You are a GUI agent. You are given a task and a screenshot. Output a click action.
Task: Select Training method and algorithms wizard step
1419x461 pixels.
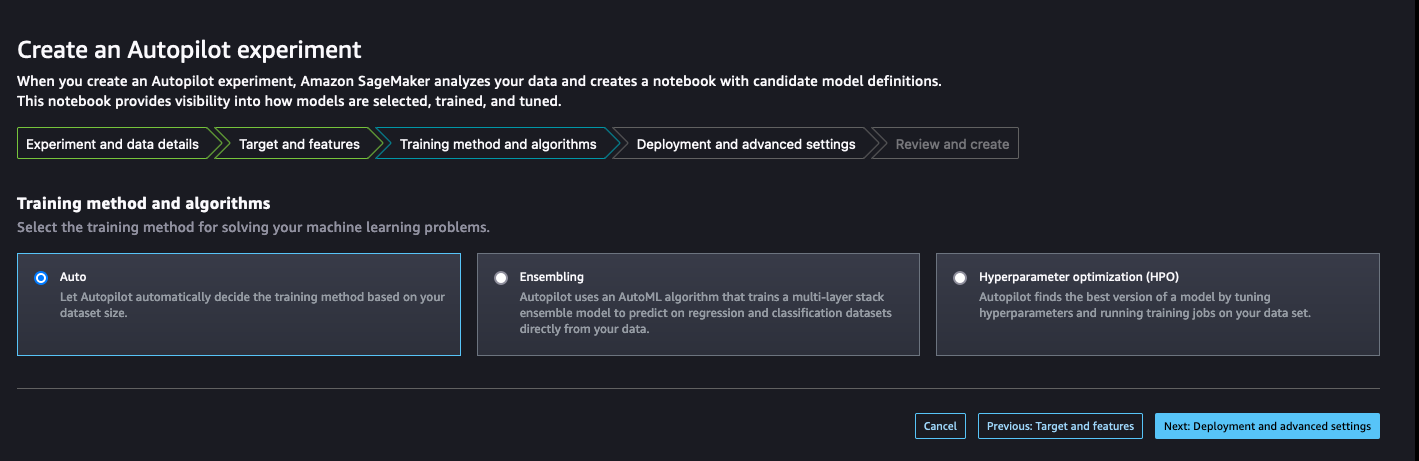tap(497, 144)
